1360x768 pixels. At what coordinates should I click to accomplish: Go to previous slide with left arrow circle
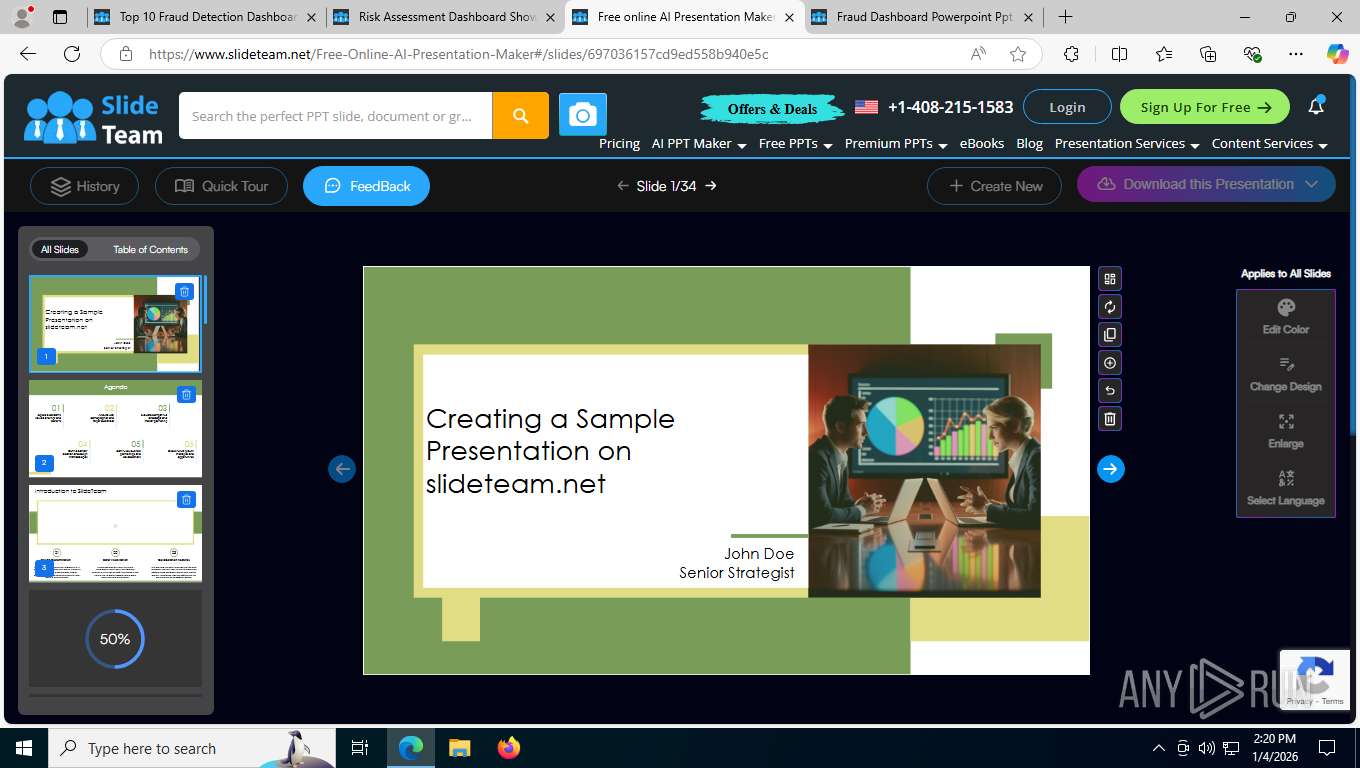(342, 469)
